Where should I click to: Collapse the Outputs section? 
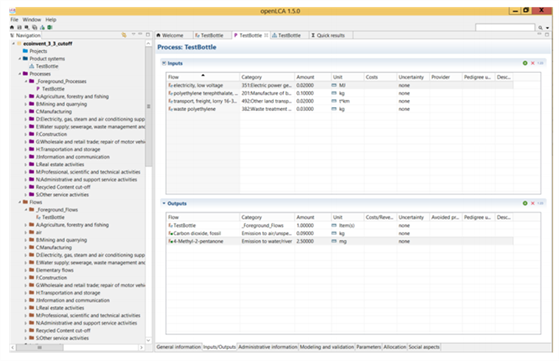[x=164, y=203]
